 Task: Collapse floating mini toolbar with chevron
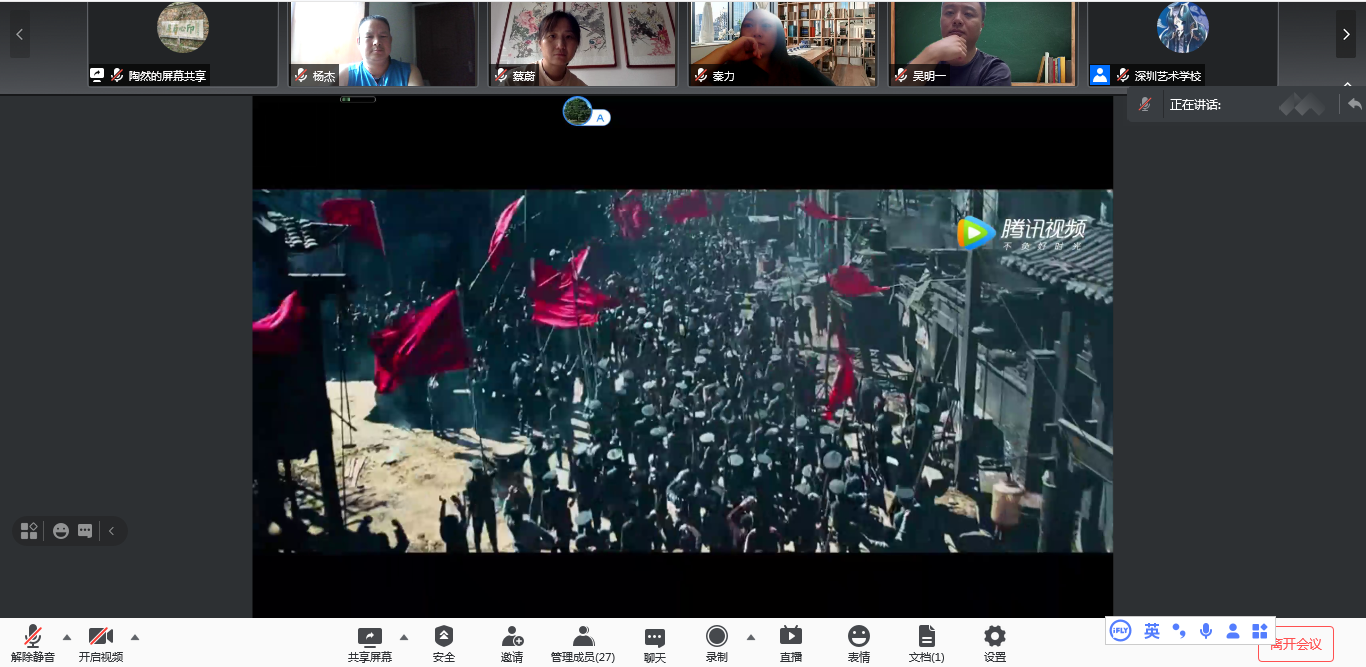pyautogui.click(x=111, y=531)
